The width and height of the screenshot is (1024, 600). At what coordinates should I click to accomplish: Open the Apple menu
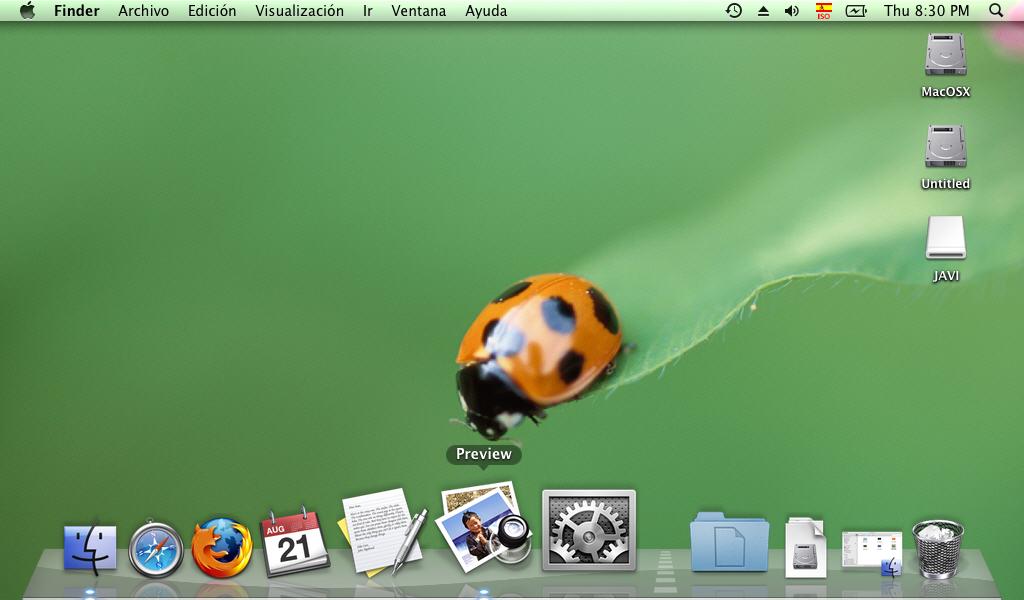point(27,10)
